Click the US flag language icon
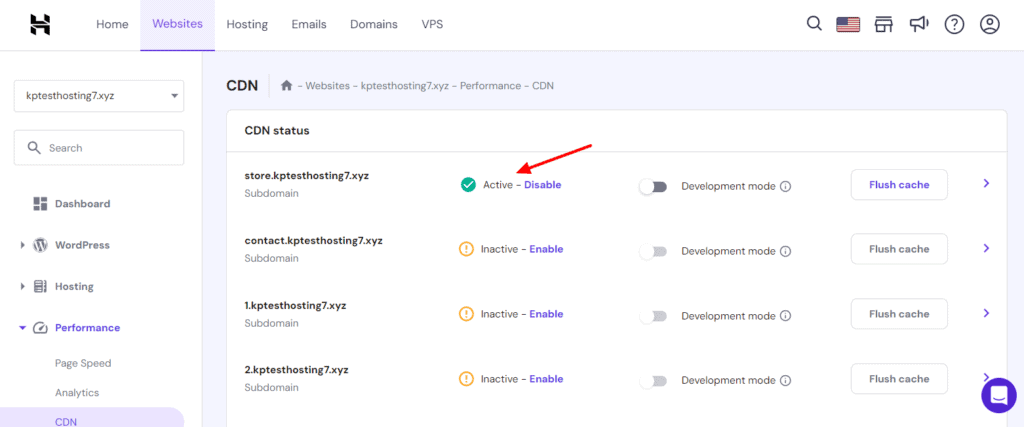Image resolution: width=1024 pixels, height=427 pixels. tap(848, 25)
